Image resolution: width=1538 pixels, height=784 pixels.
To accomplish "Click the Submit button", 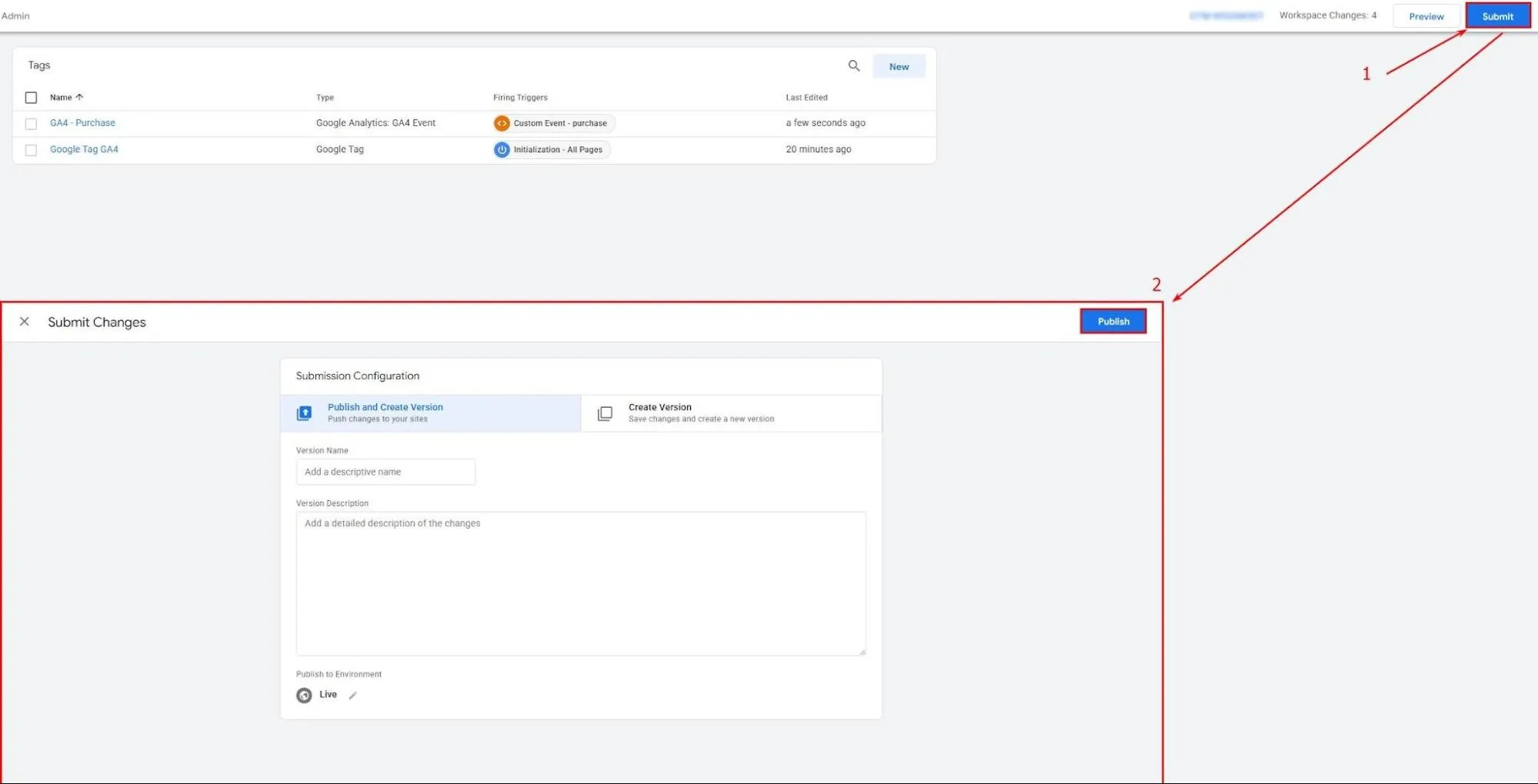I will coord(1497,15).
